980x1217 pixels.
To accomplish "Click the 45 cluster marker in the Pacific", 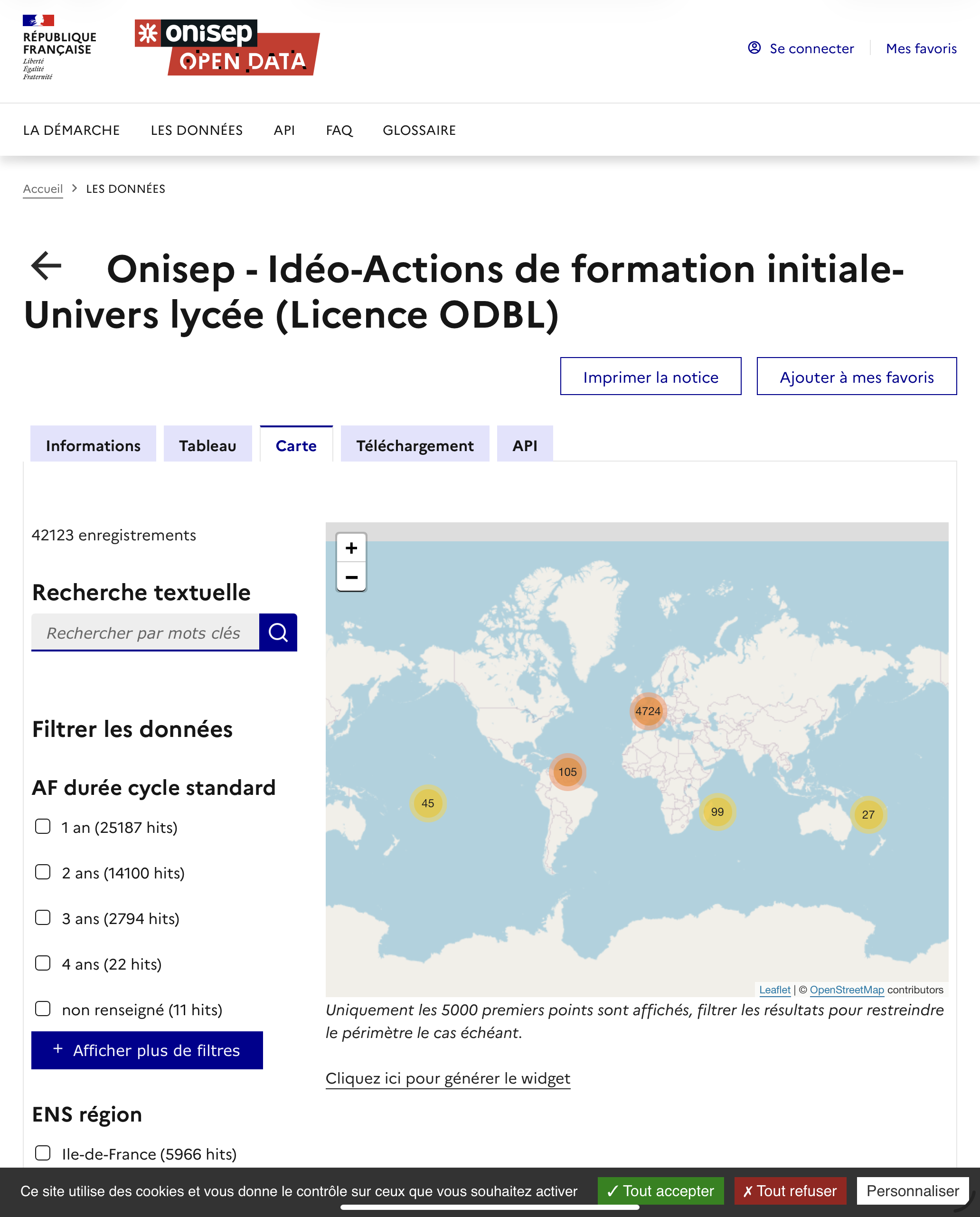I will point(427,802).
